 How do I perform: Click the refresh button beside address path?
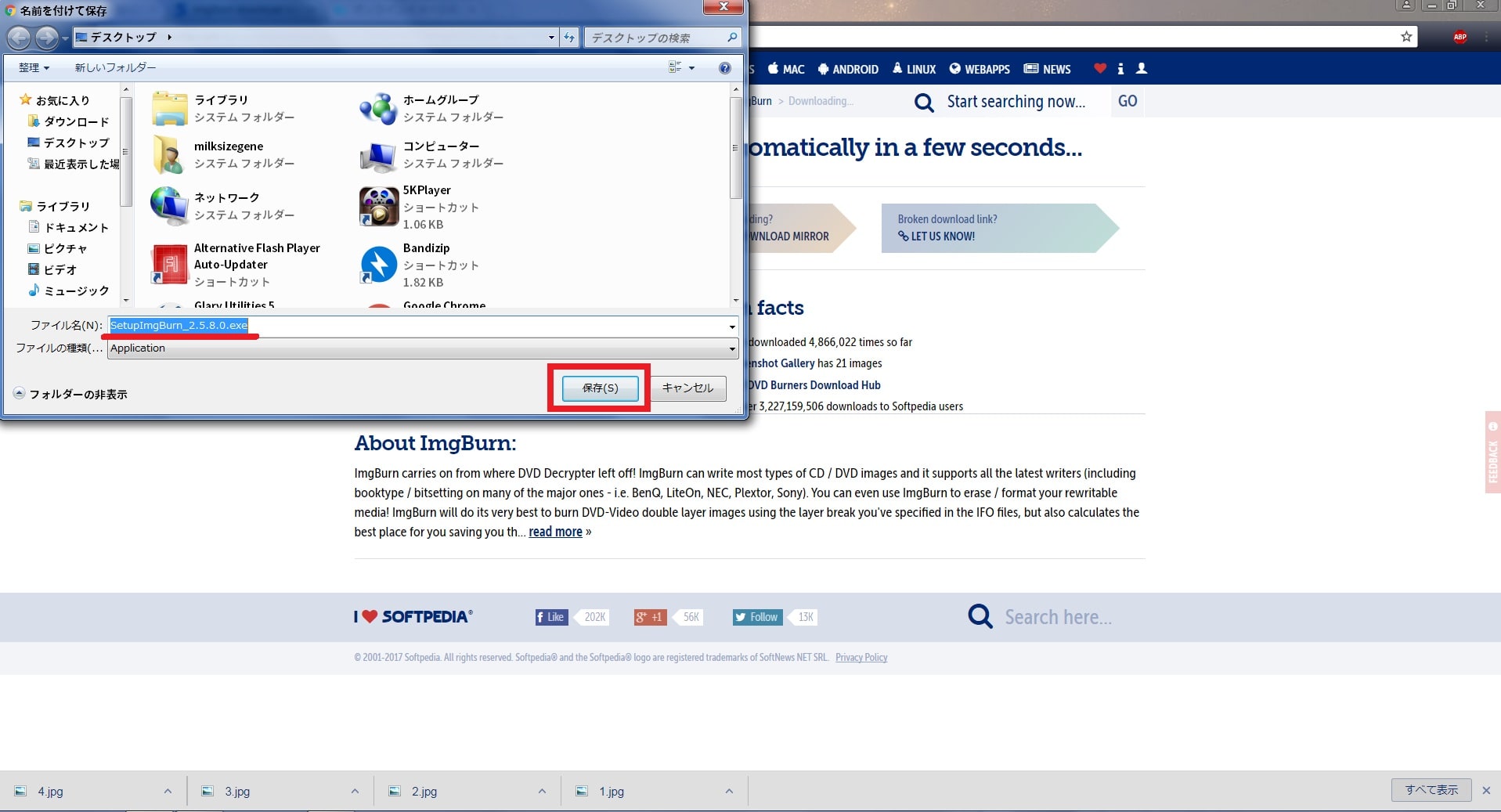[x=569, y=38]
